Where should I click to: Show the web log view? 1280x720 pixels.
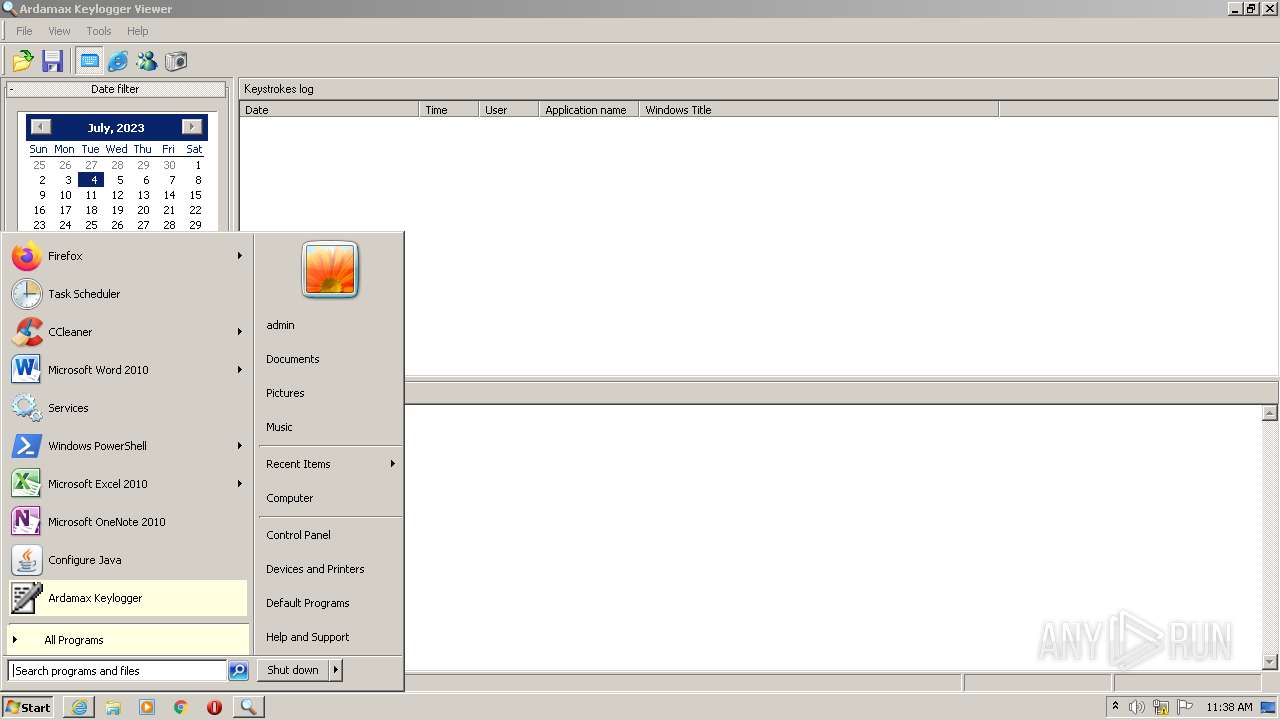(x=118, y=61)
